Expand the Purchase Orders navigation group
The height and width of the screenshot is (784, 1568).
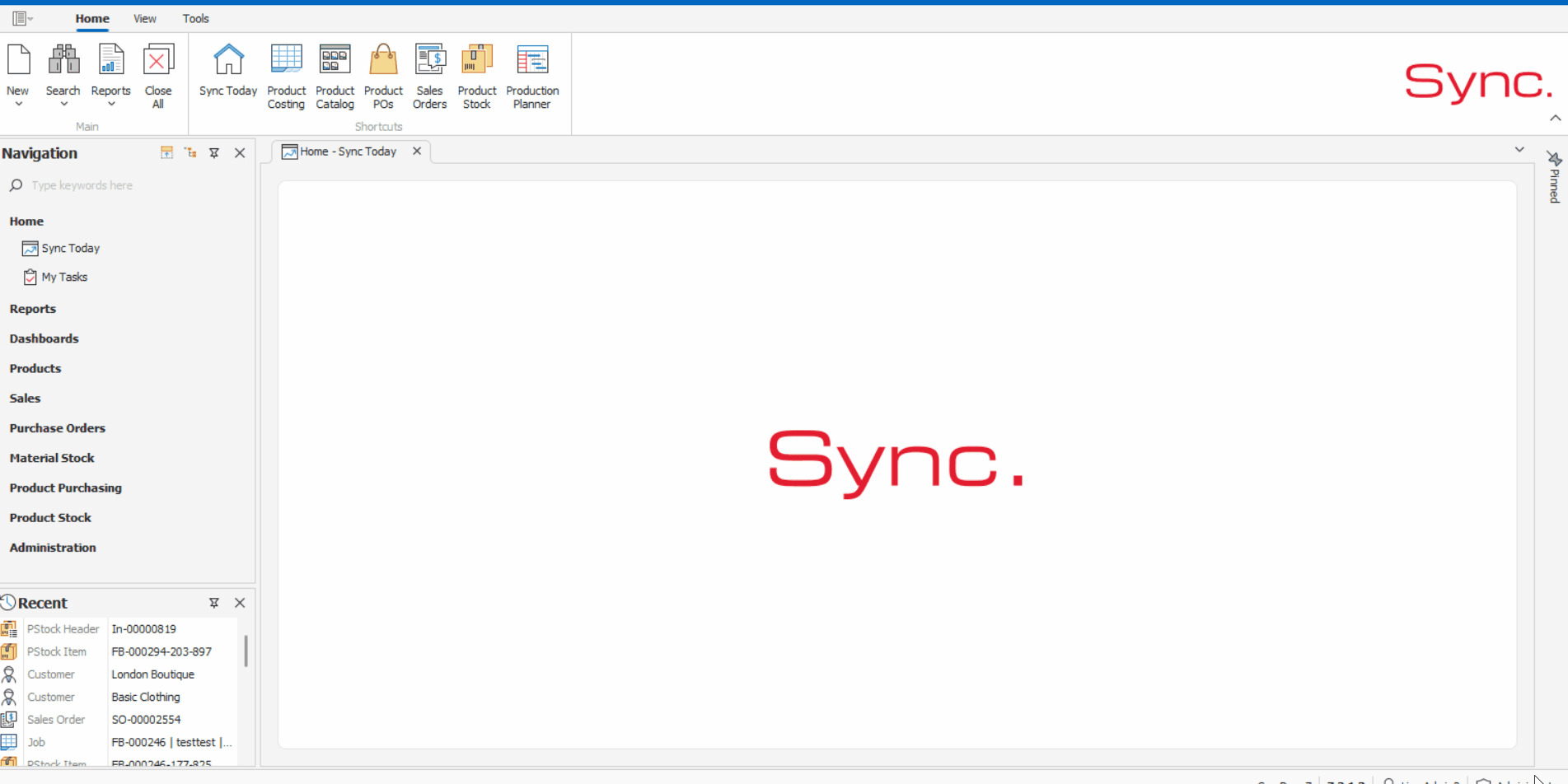(57, 428)
